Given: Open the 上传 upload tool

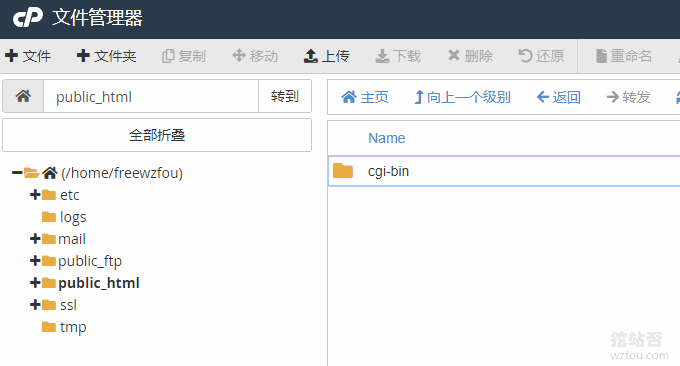Looking at the screenshot, I should 326,56.
